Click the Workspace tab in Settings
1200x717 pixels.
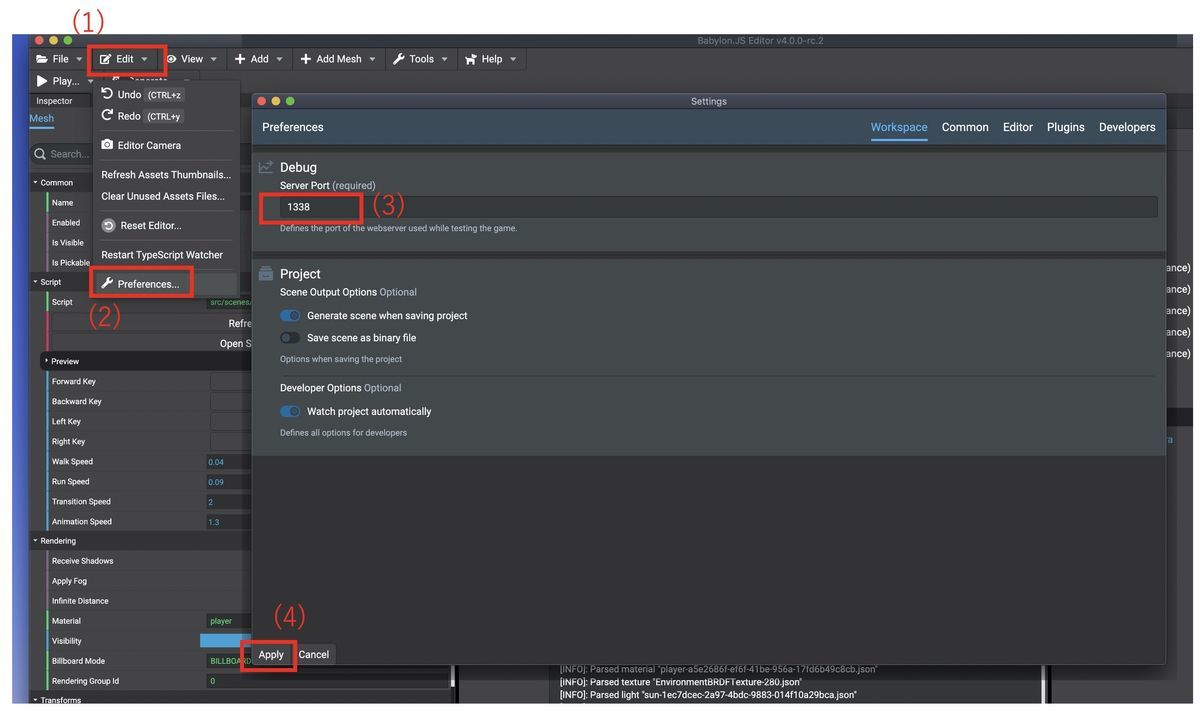(x=899, y=127)
